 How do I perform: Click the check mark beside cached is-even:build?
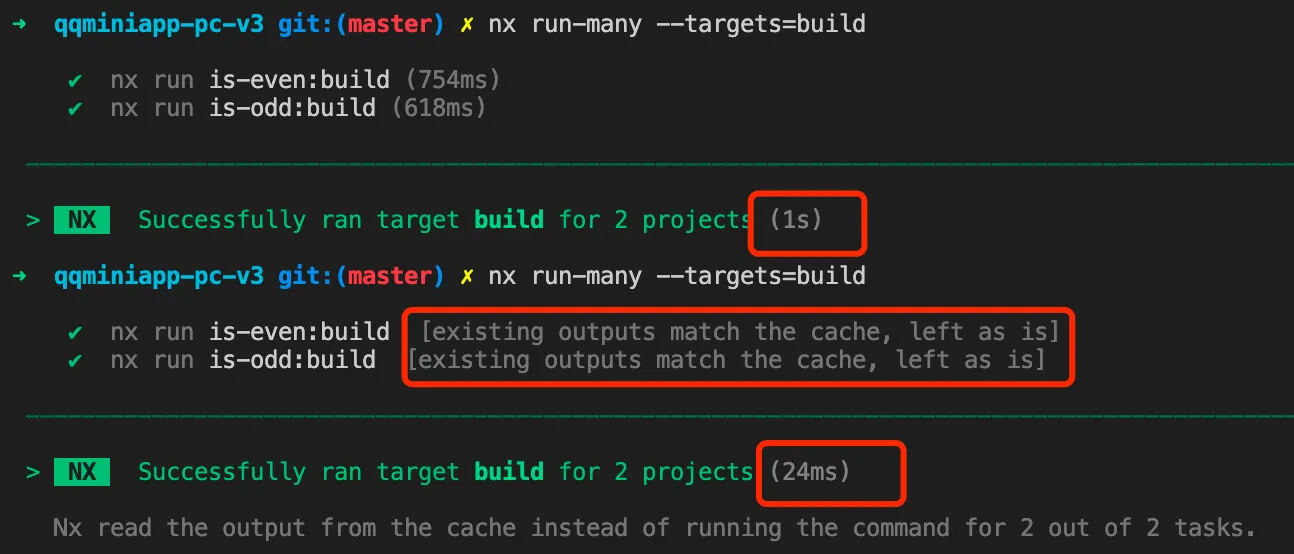click(x=75, y=332)
